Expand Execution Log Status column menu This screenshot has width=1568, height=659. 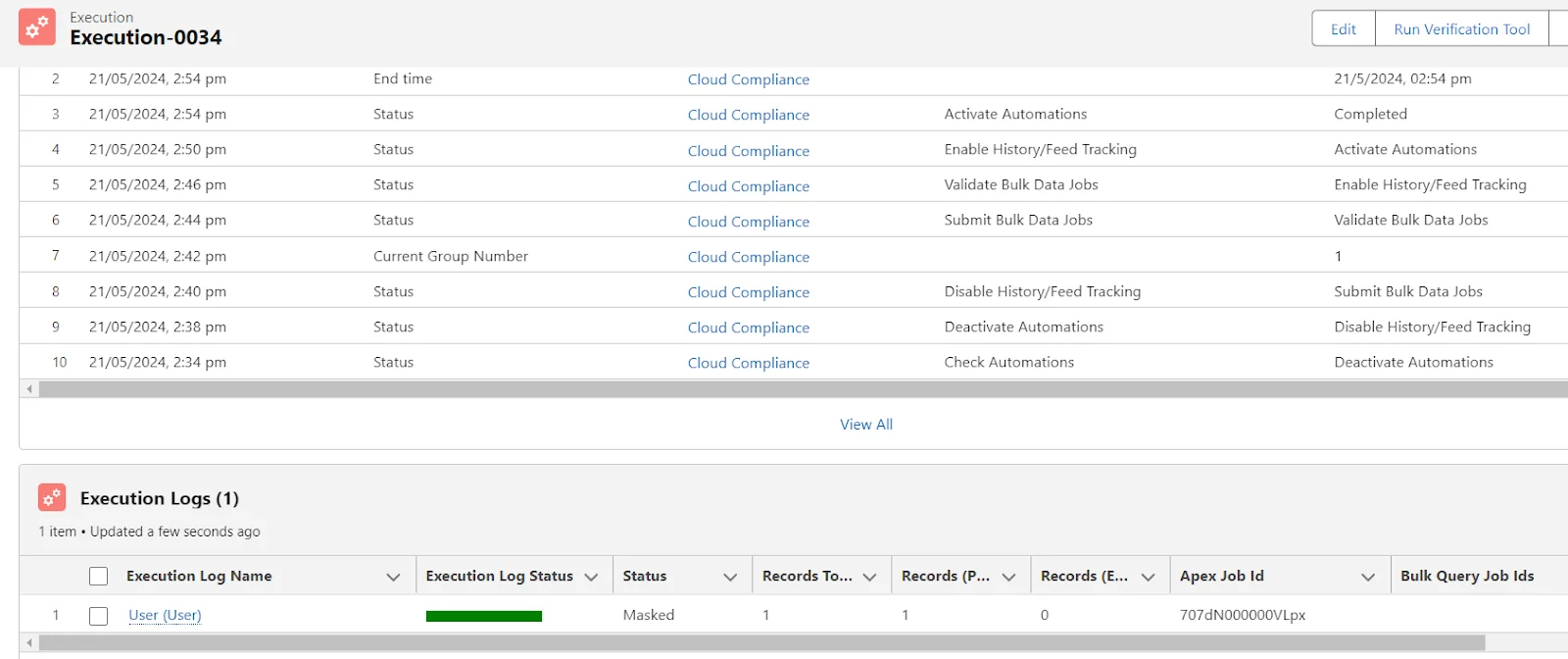click(591, 577)
